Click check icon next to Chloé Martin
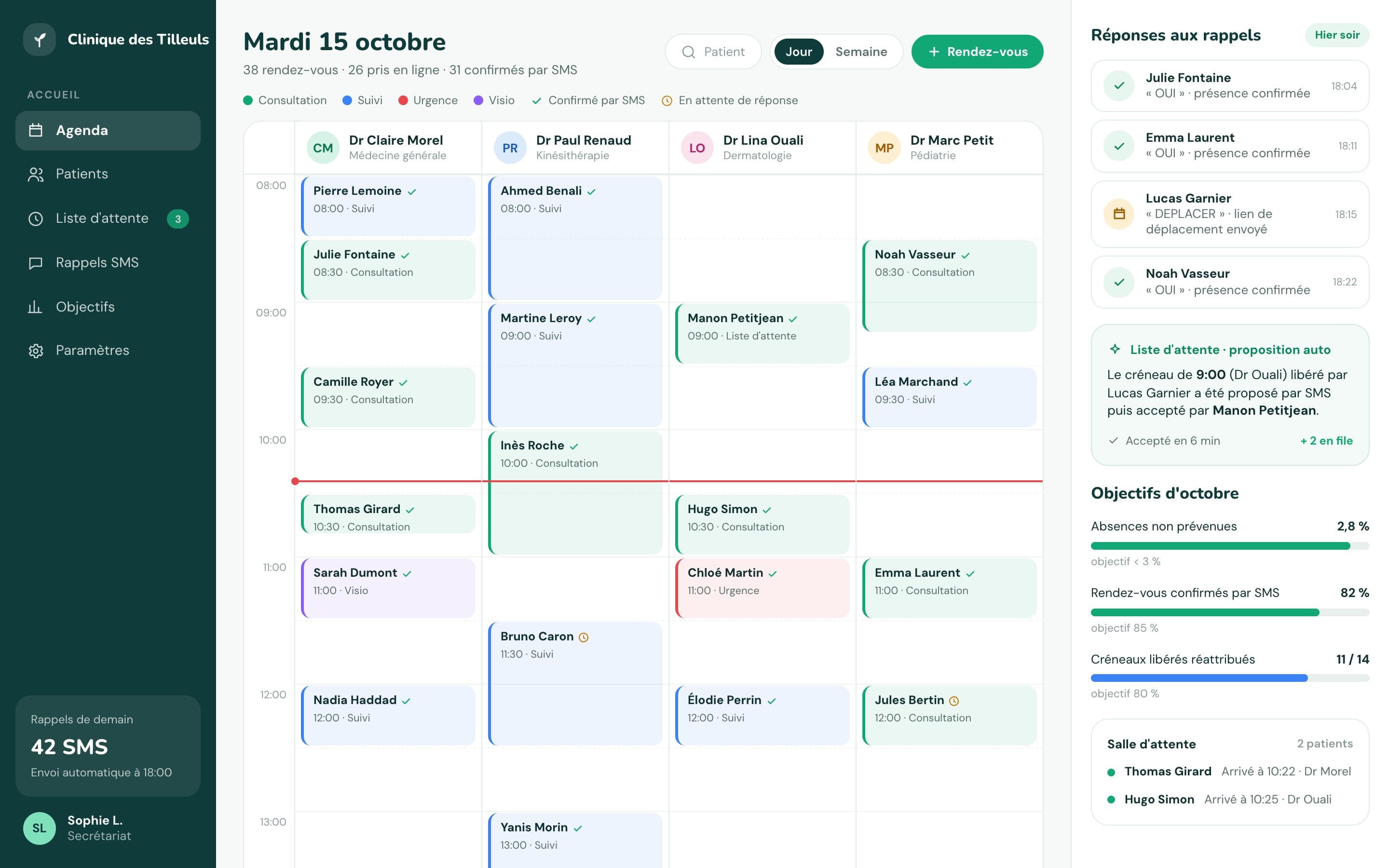 (x=773, y=573)
